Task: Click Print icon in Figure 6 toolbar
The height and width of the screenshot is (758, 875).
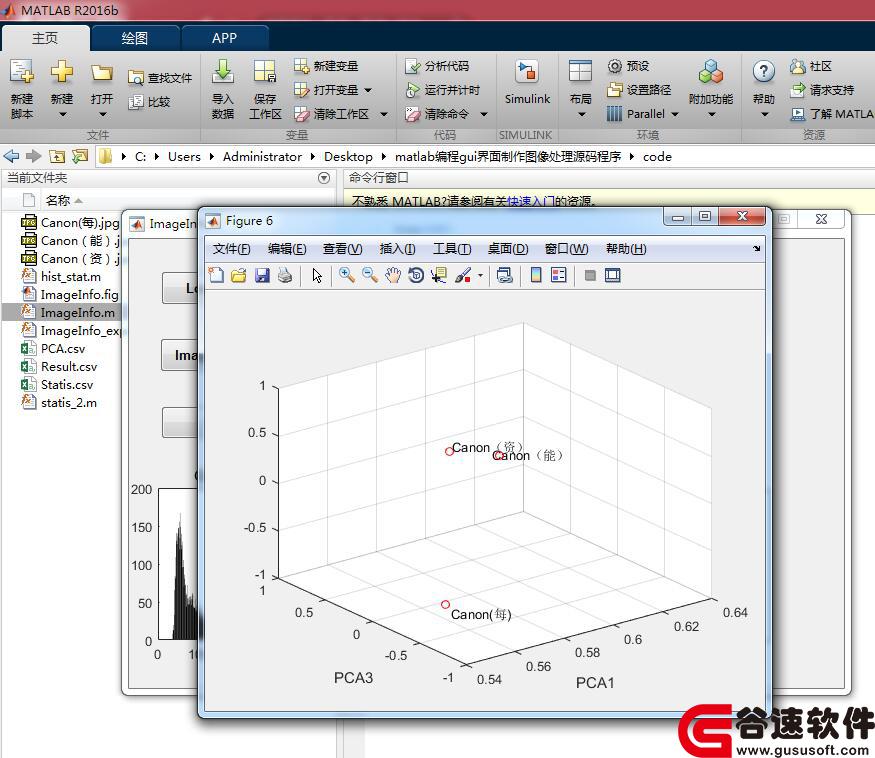Action: (285, 275)
